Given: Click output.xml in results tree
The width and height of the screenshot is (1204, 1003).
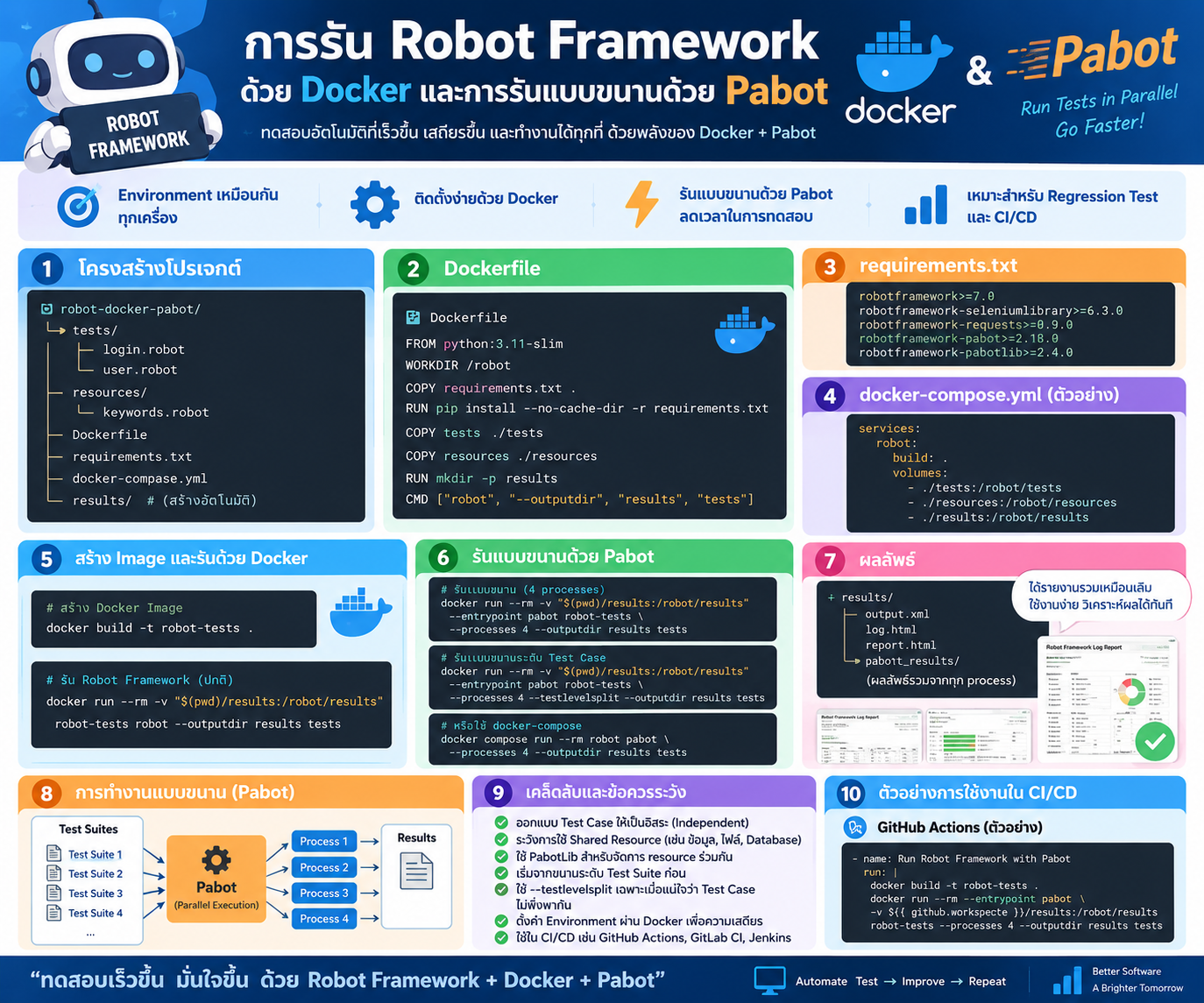Looking at the screenshot, I should [x=897, y=614].
